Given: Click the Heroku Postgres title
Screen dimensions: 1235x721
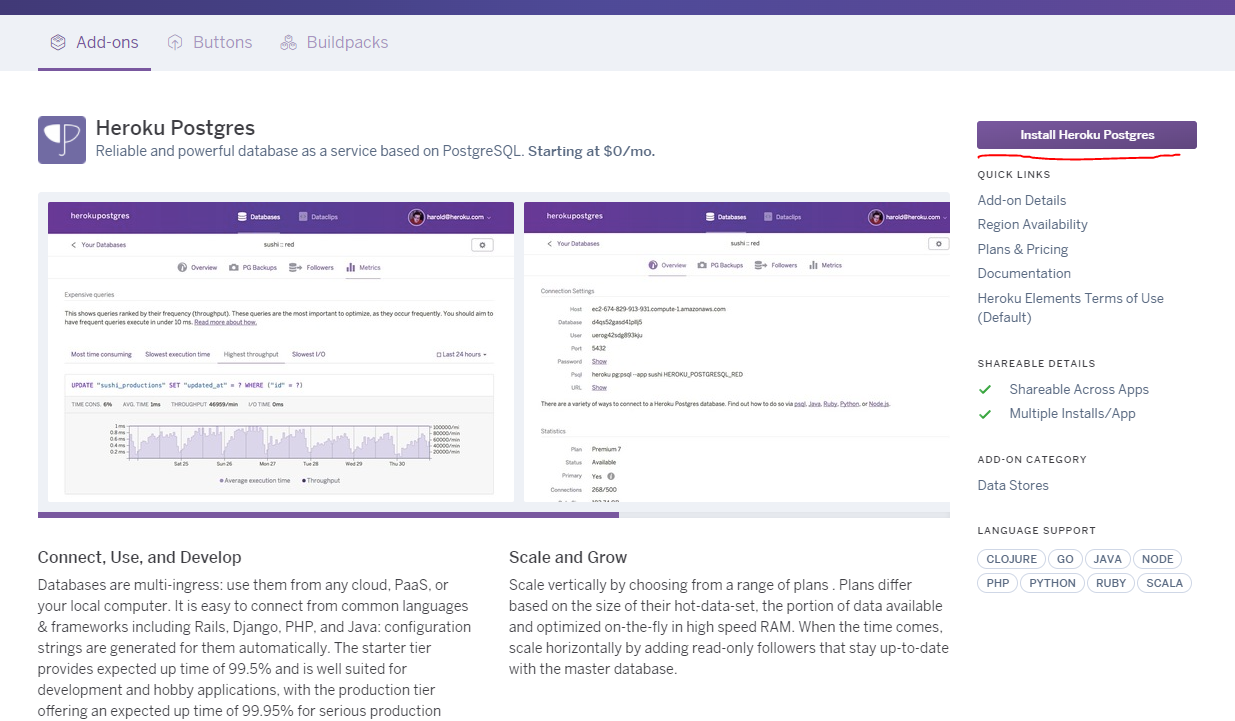Looking at the screenshot, I should coord(175,128).
